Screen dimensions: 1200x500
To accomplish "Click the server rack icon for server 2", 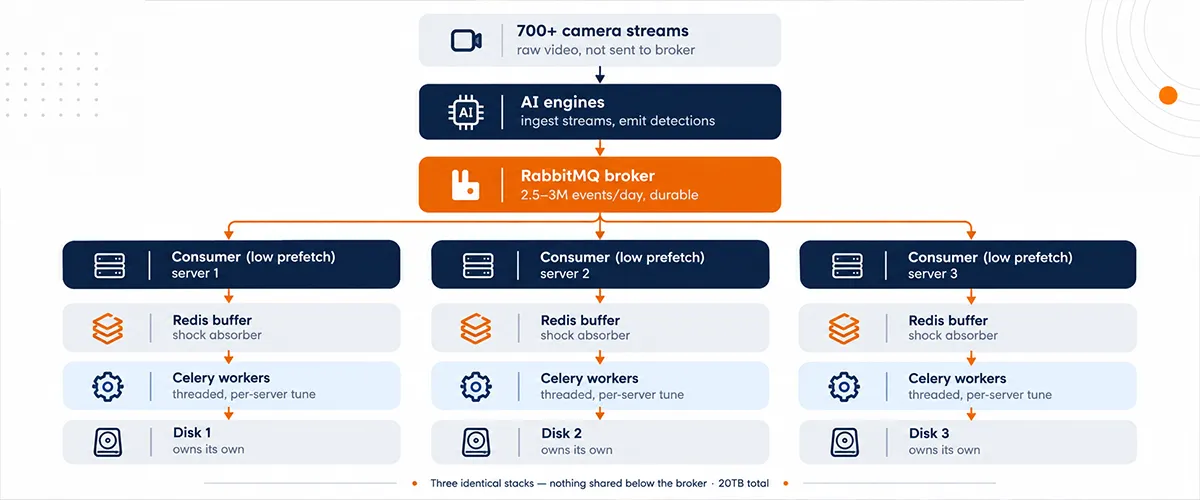I will pos(479,265).
